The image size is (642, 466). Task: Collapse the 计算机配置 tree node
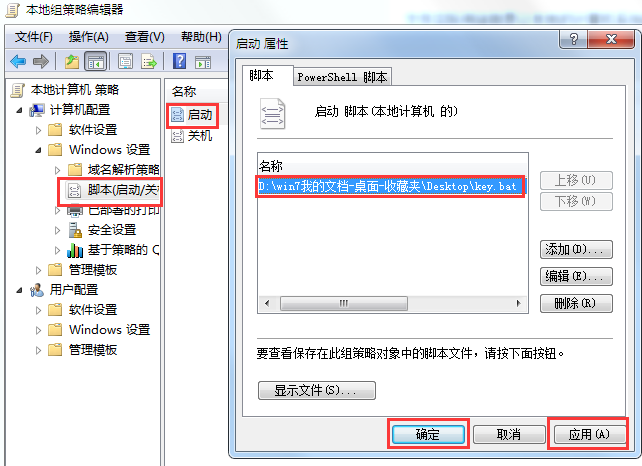(19, 110)
